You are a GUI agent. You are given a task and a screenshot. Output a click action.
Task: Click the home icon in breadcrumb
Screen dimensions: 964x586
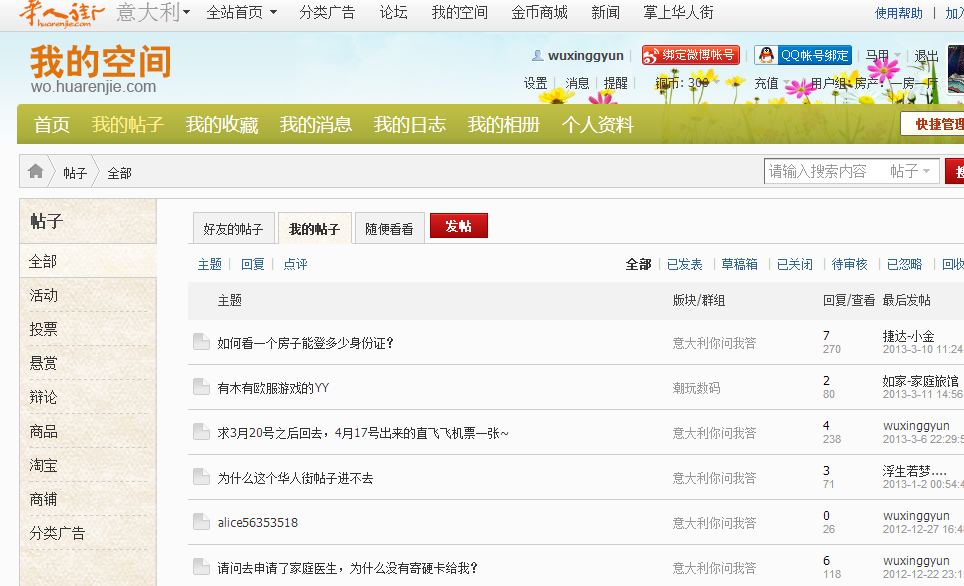(36, 171)
